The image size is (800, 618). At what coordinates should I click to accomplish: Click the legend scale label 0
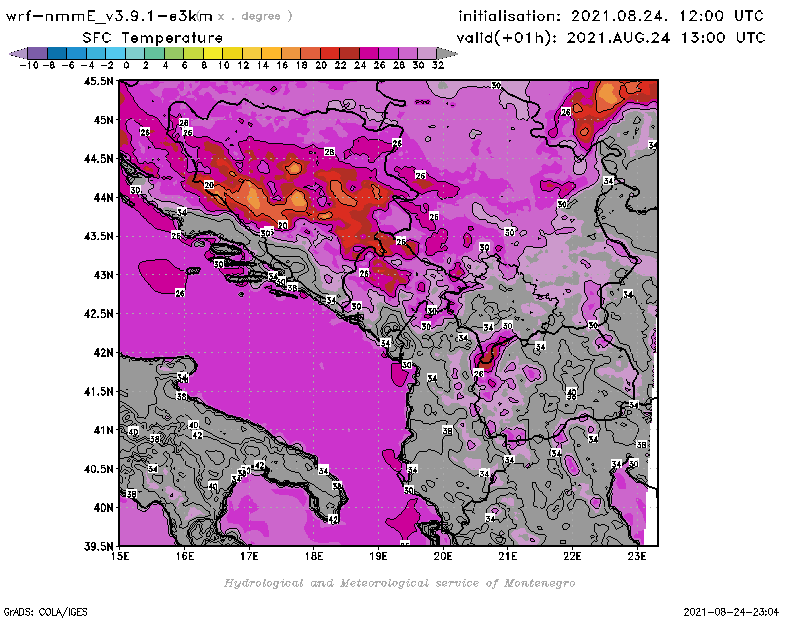126,65
